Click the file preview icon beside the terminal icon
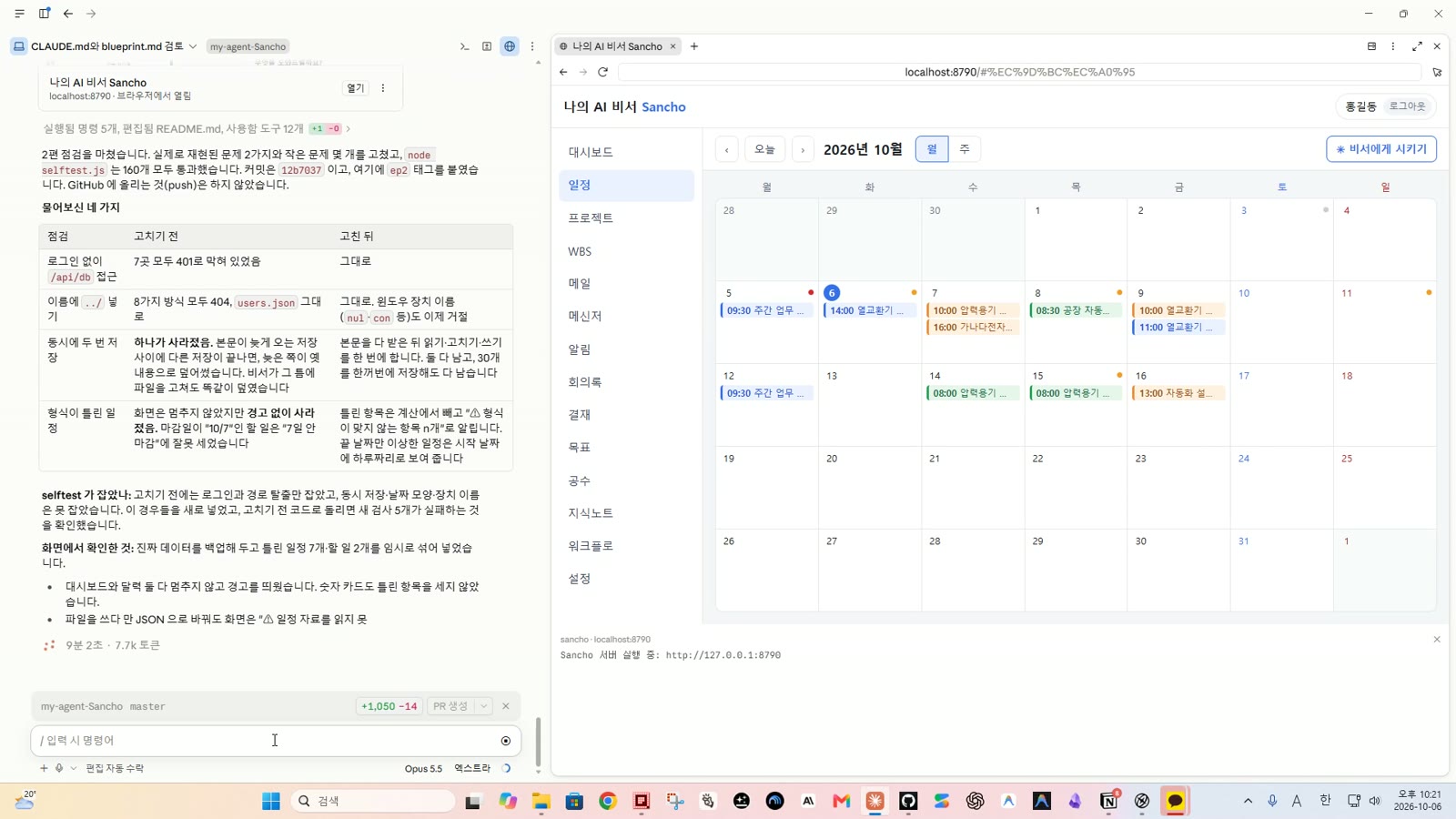The width and height of the screenshot is (1456, 819). click(x=487, y=46)
